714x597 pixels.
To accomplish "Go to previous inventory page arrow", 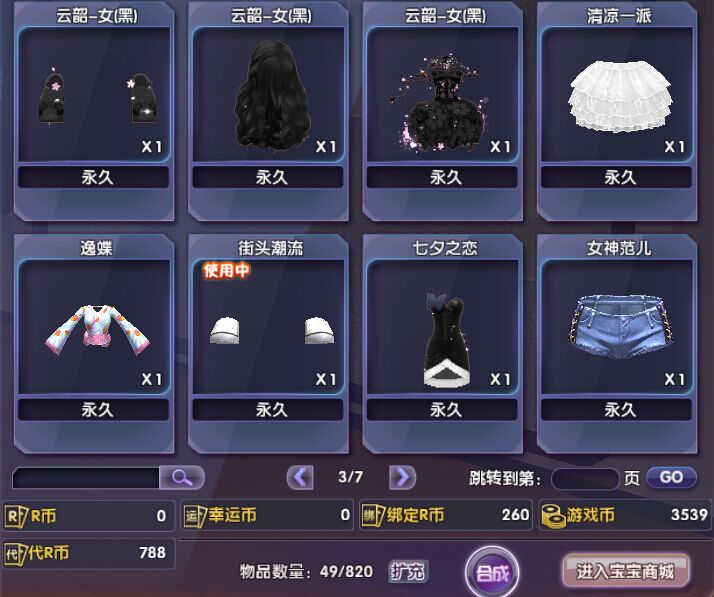I will click(300, 477).
